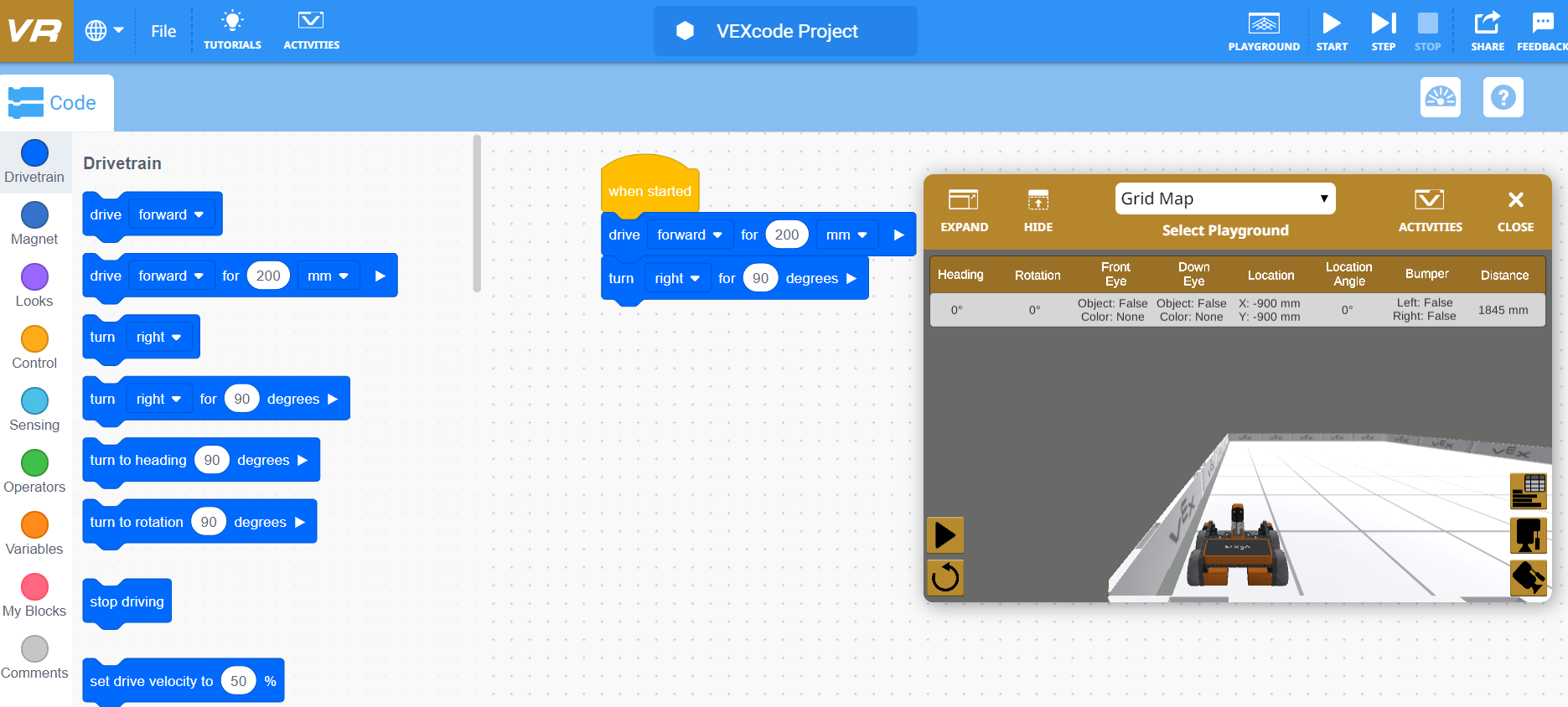Viewport: 1568px width, 707px height.
Task: Click the VEXcode Project name button
Action: tap(785, 31)
